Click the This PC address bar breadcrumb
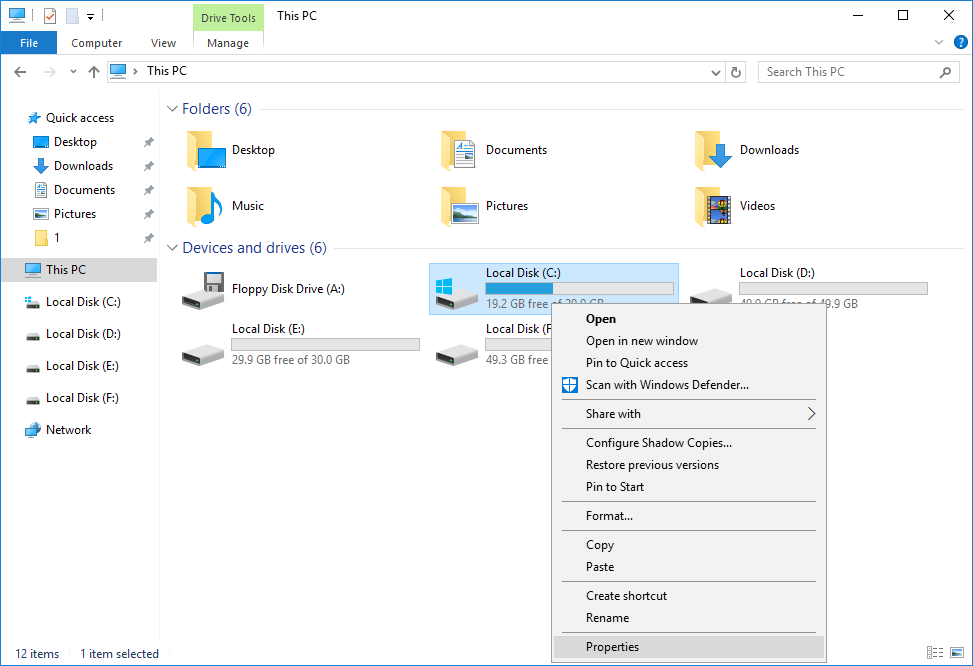 (166, 71)
